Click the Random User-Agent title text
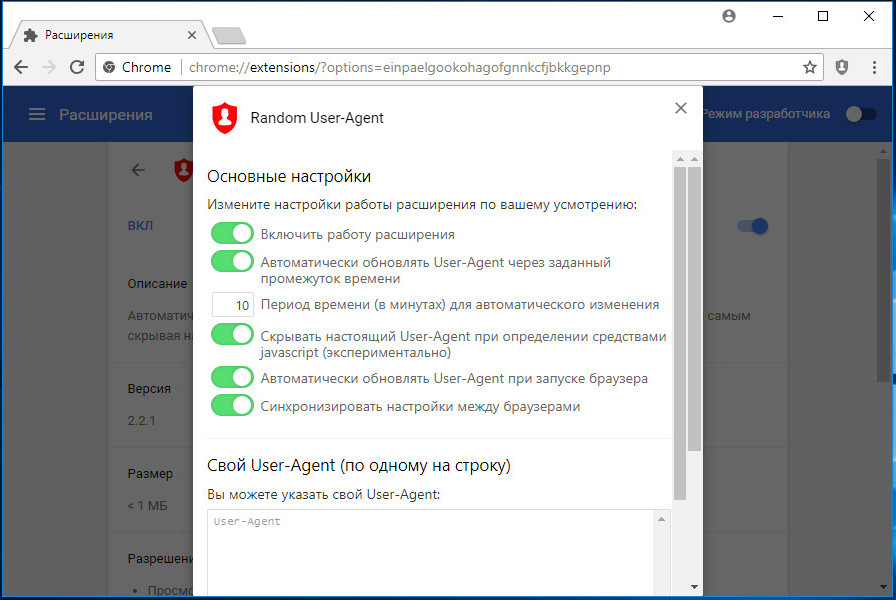 tap(317, 118)
